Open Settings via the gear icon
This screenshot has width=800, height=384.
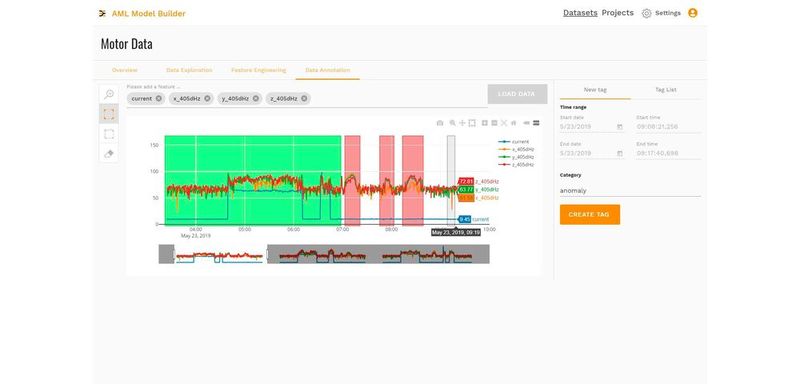646,14
